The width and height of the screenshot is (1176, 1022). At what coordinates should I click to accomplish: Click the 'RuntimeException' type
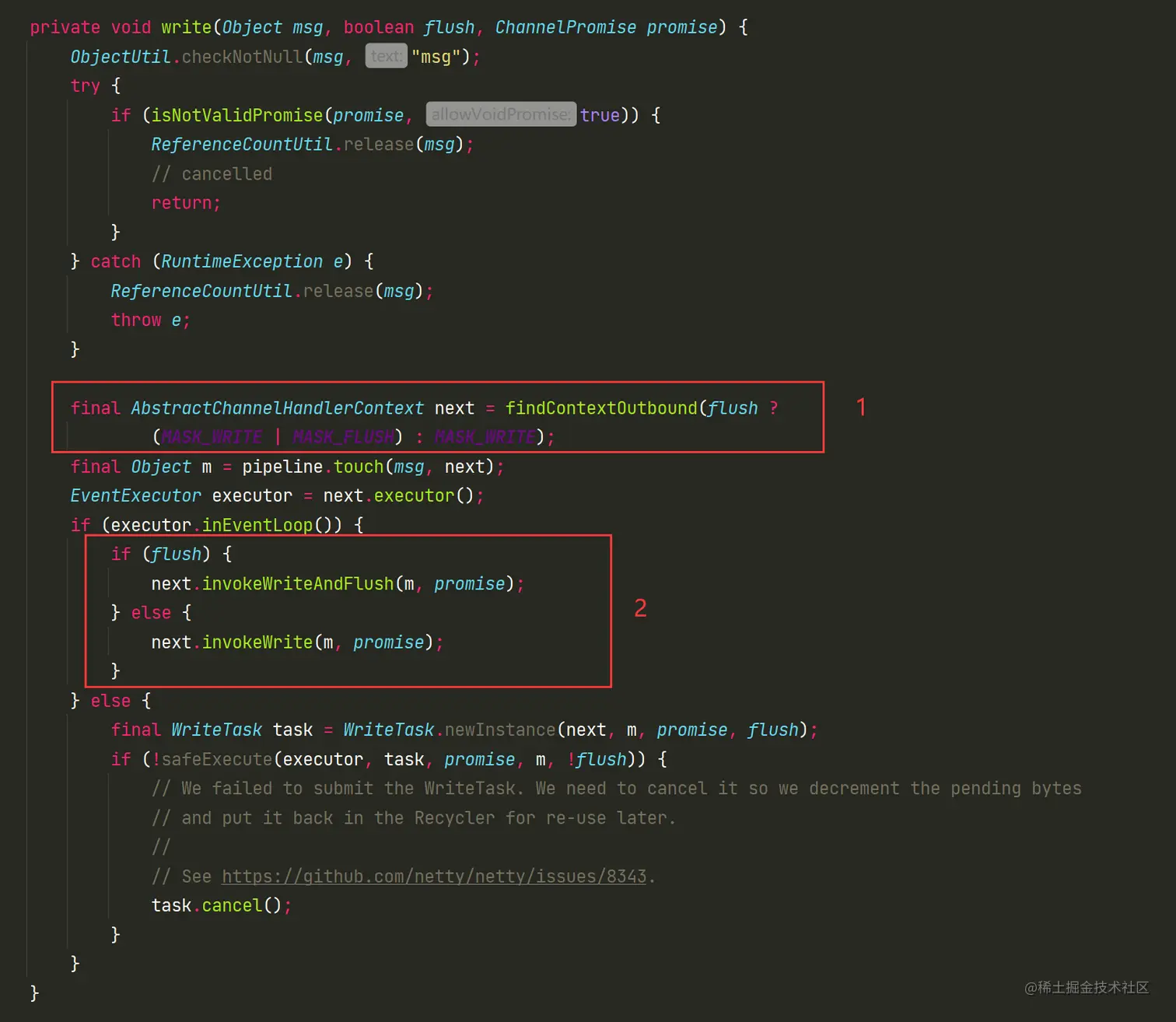242,261
